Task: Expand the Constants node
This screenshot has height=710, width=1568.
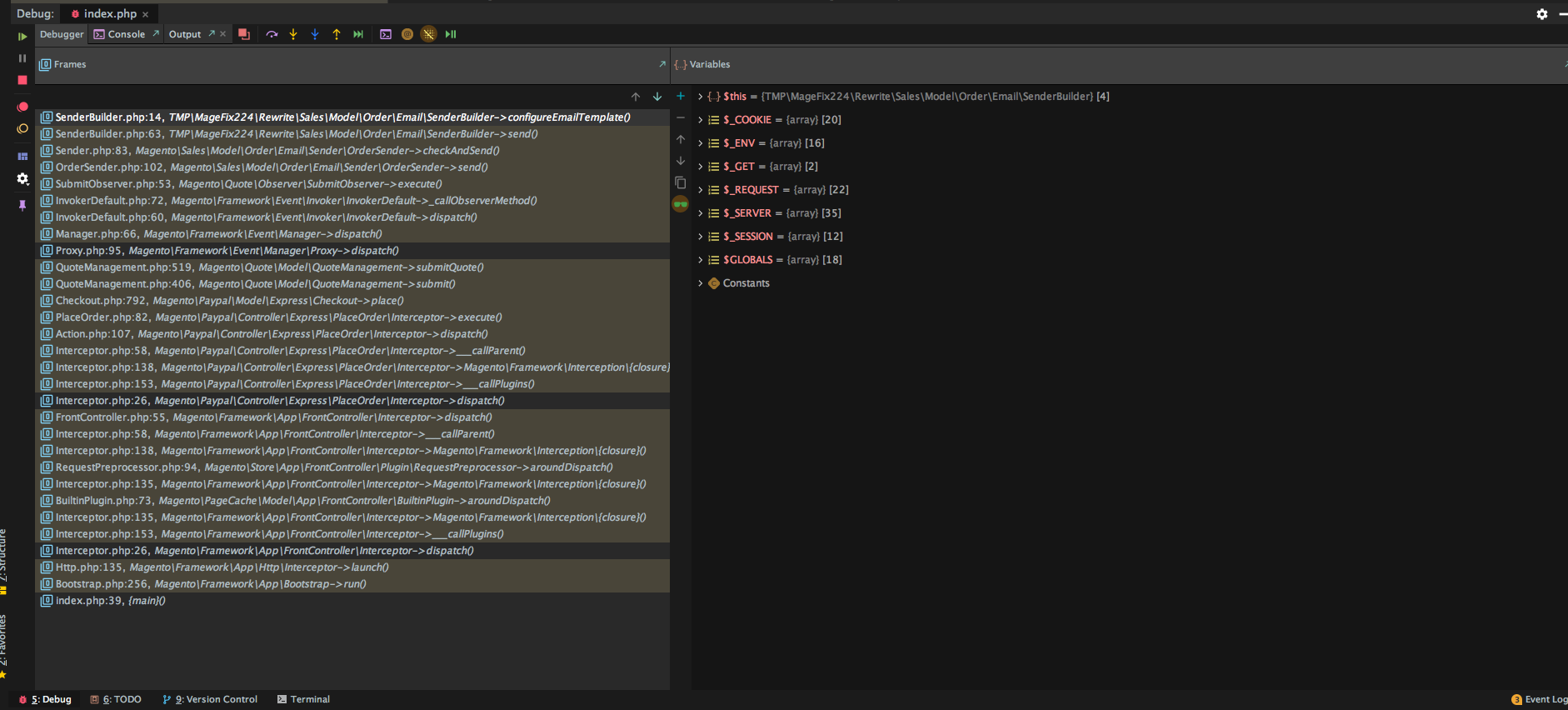Action: pyautogui.click(x=700, y=283)
